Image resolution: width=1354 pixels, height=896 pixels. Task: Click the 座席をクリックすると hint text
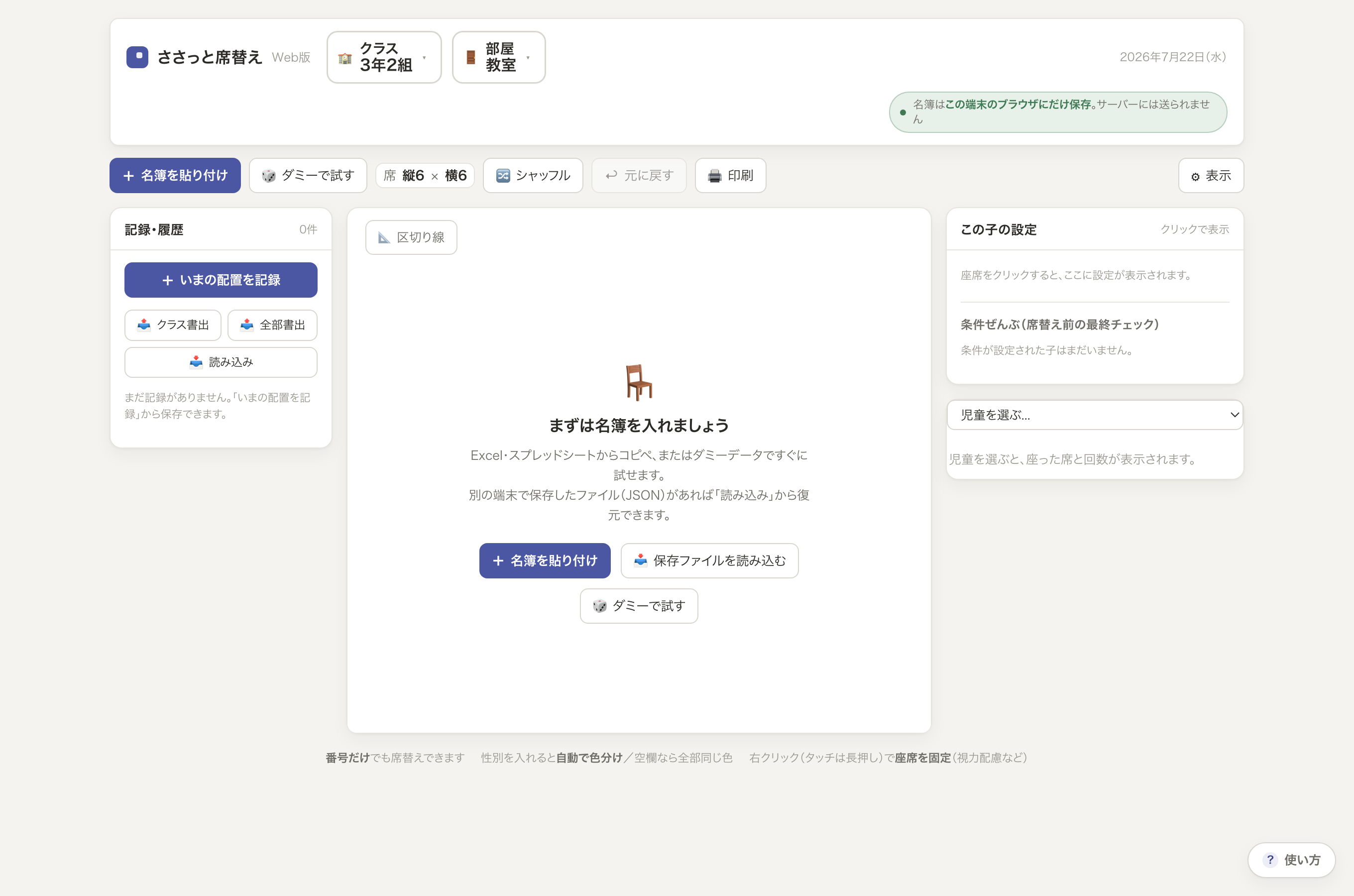1075,275
